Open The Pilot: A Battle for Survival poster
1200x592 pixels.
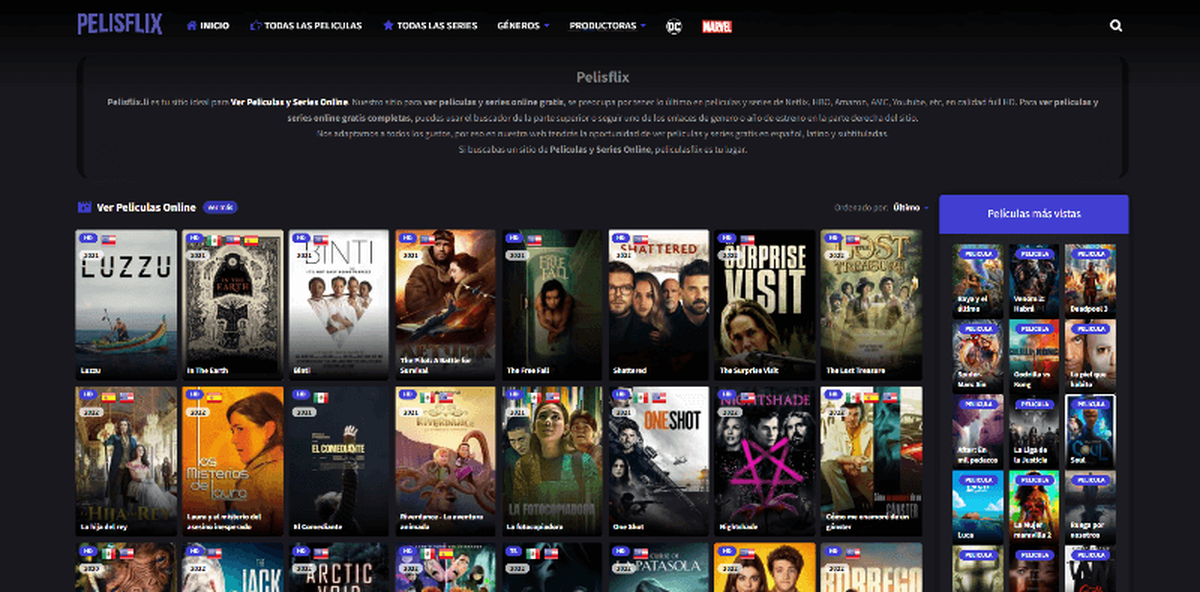point(446,304)
